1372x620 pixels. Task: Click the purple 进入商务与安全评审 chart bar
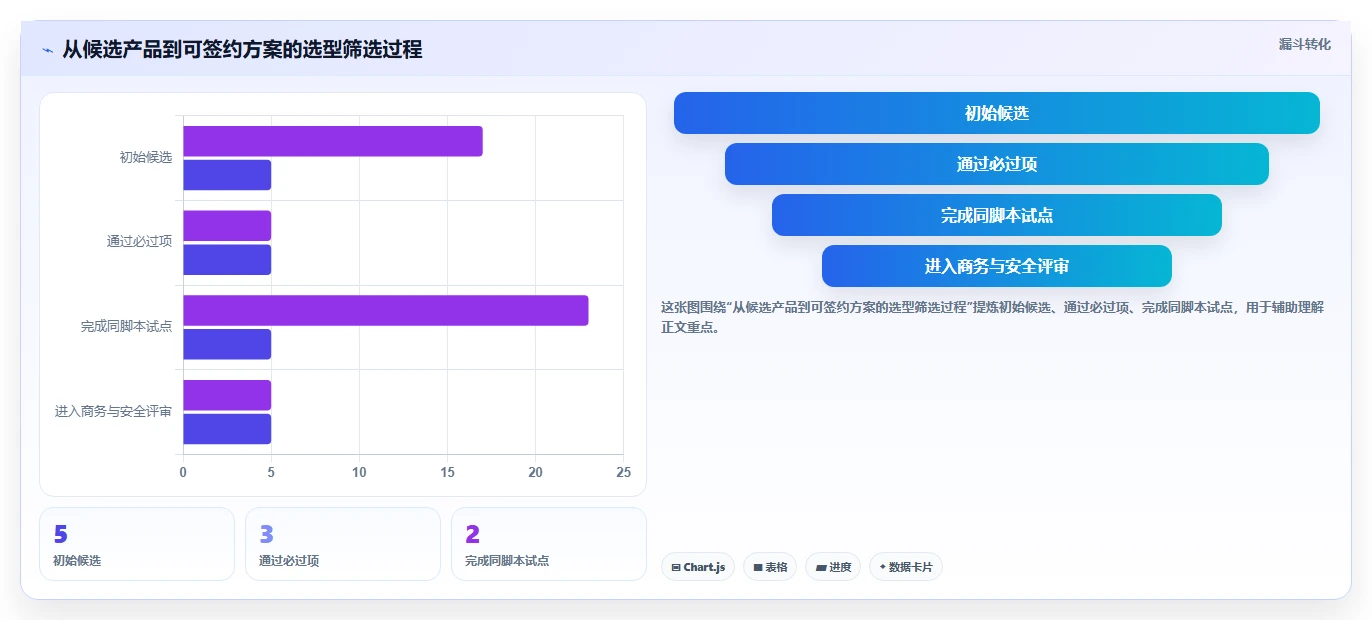(227, 395)
